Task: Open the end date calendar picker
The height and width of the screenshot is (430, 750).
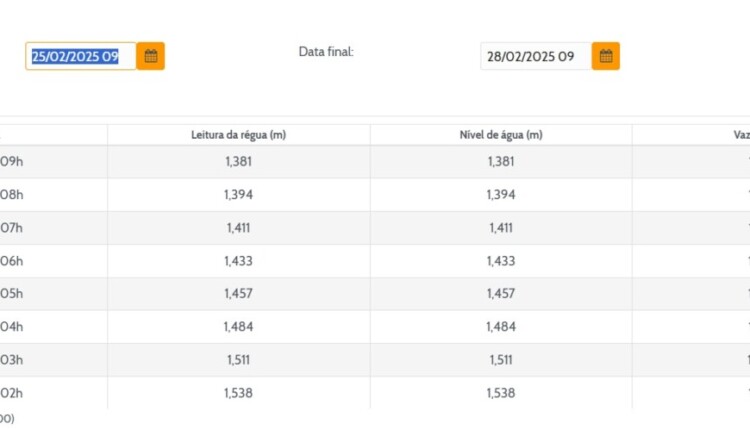Action: coord(606,56)
